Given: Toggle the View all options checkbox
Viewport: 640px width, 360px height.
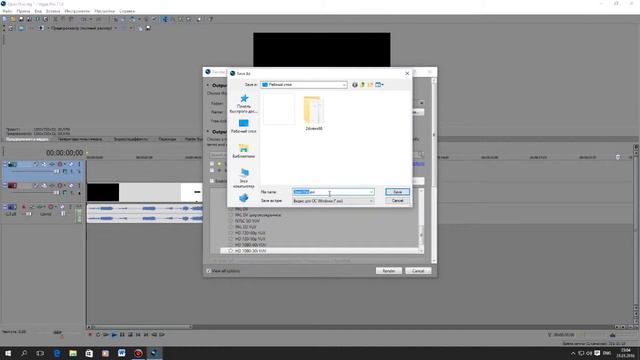Looking at the screenshot, I should (x=209, y=271).
